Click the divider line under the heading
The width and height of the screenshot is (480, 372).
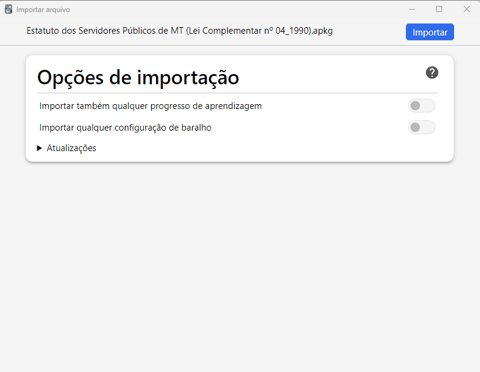[x=237, y=93]
